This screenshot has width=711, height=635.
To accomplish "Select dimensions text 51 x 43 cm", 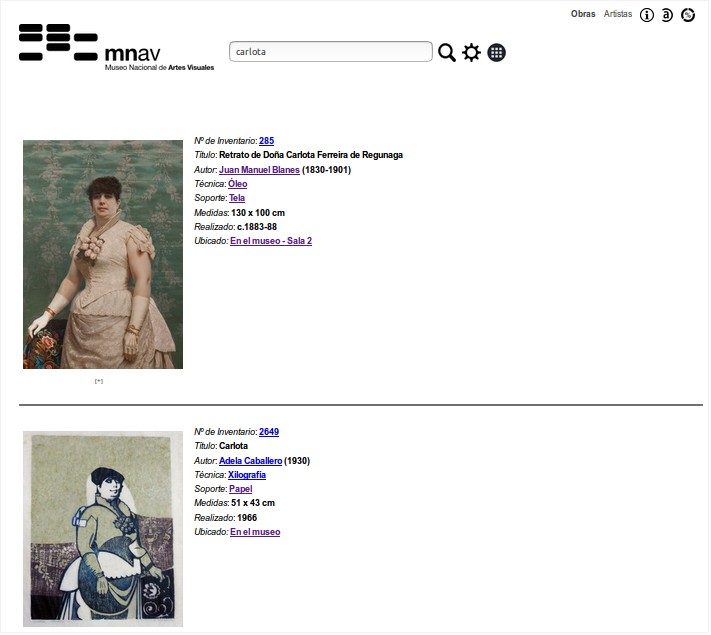I will pos(253,503).
